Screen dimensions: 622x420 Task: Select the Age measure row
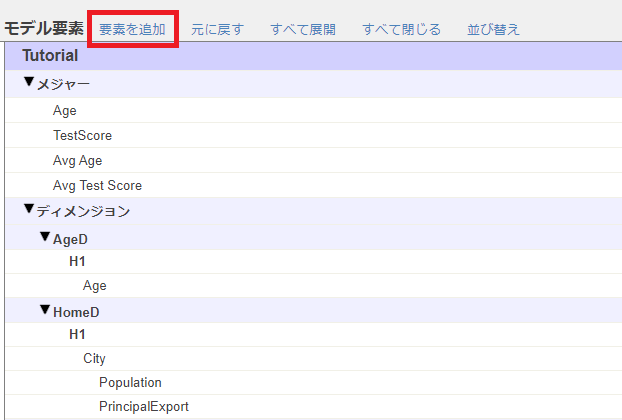(64, 111)
